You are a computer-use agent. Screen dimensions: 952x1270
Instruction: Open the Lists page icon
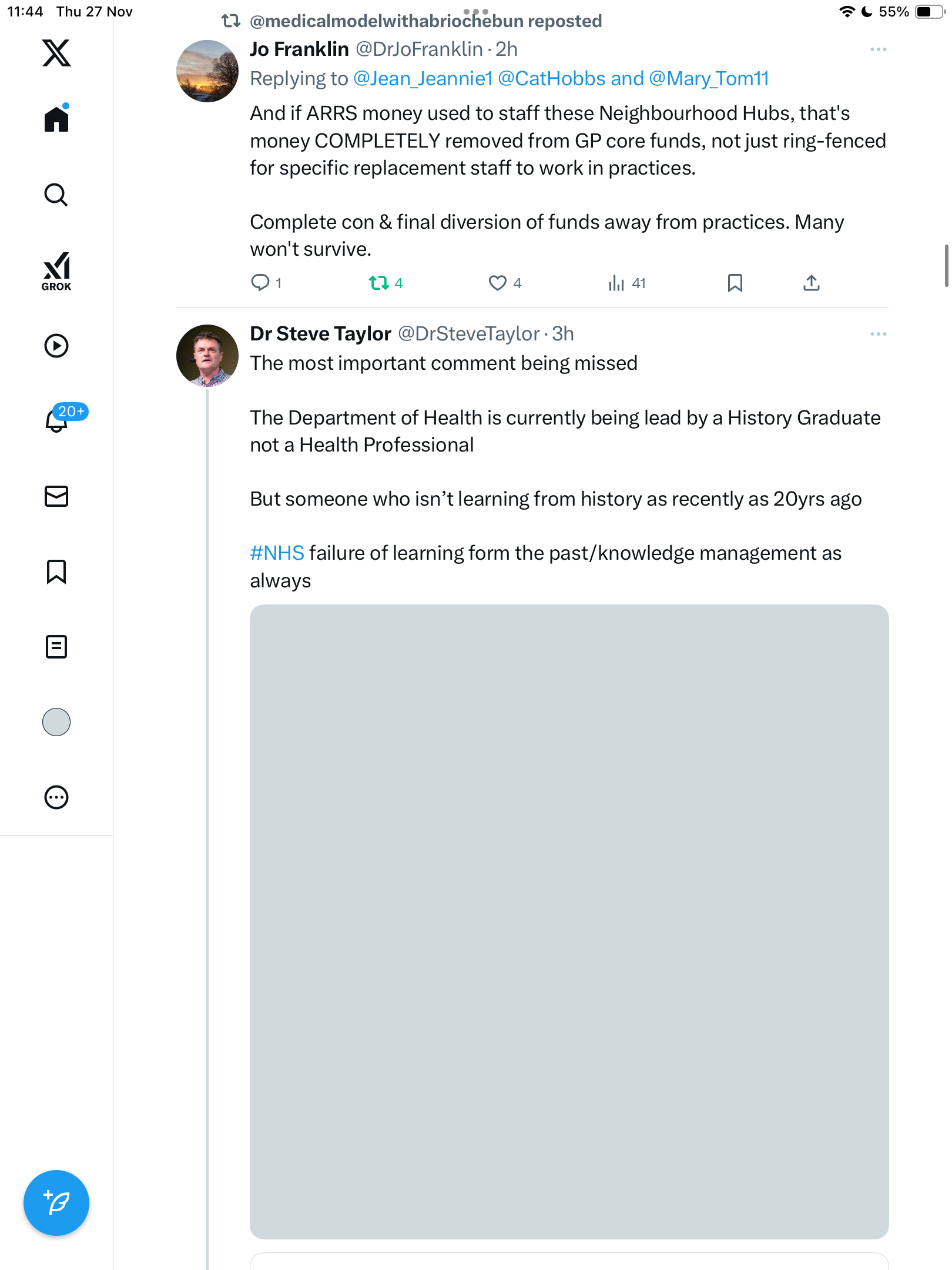pyautogui.click(x=56, y=647)
